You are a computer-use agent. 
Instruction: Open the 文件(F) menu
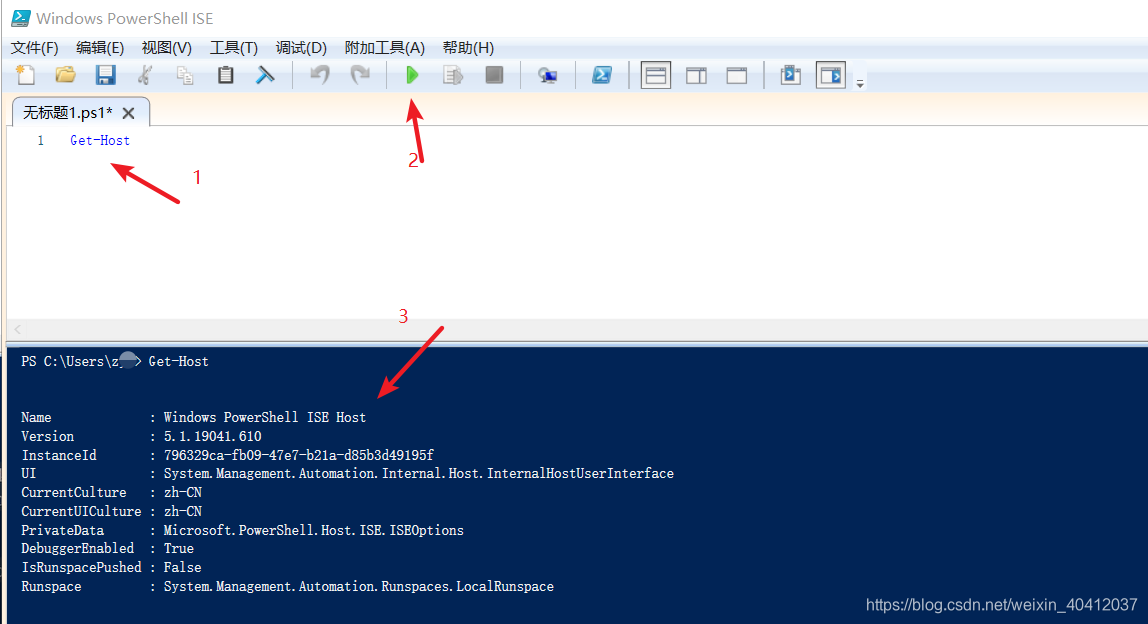[x=34, y=48]
